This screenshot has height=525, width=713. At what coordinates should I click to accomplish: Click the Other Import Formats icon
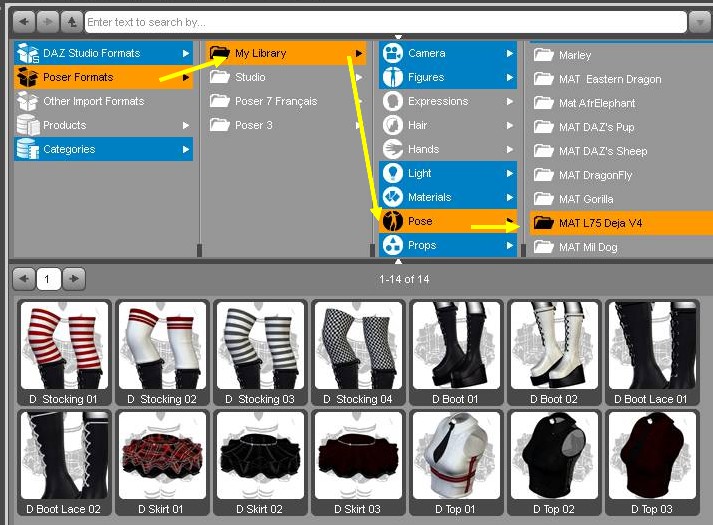[27, 101]
